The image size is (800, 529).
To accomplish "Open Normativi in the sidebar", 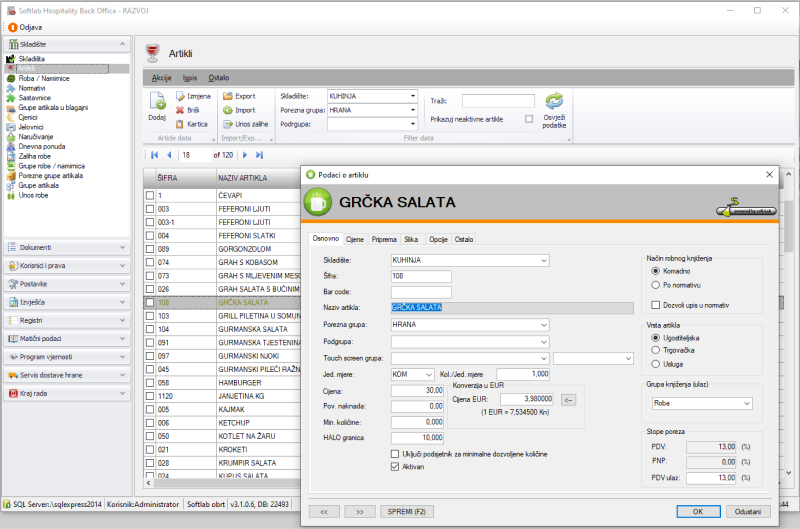I will point(32,88).
